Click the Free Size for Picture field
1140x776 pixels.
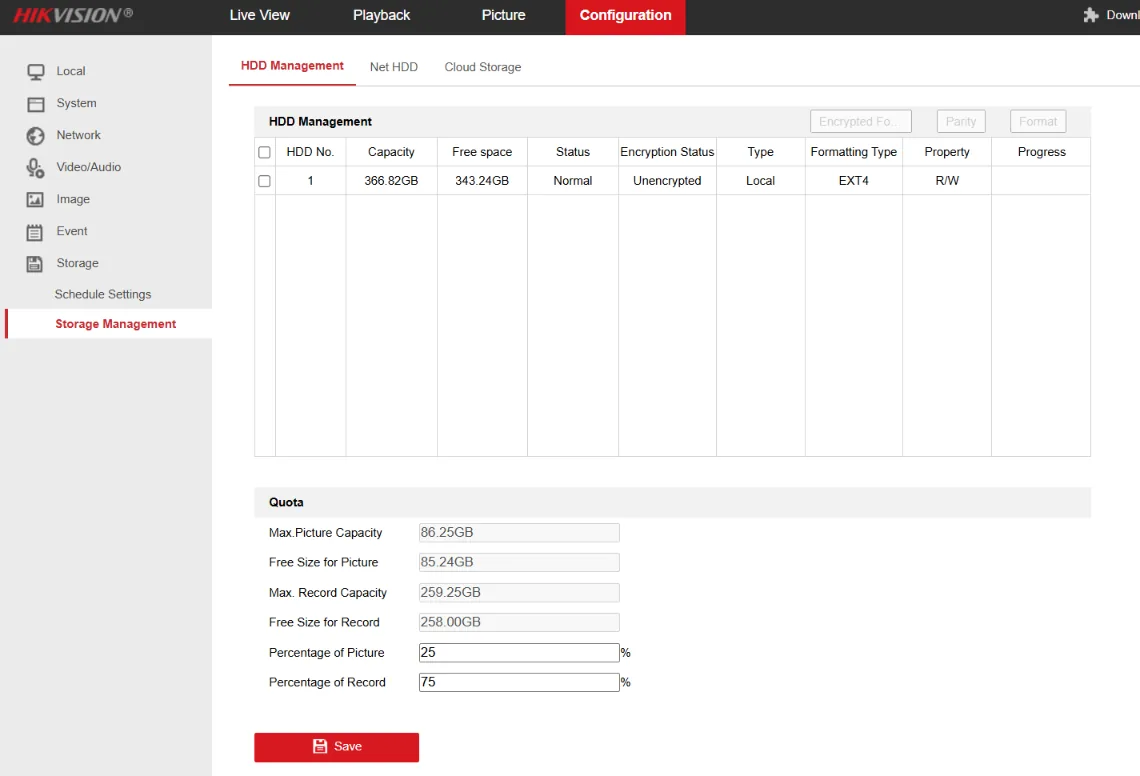coord(519,562)
